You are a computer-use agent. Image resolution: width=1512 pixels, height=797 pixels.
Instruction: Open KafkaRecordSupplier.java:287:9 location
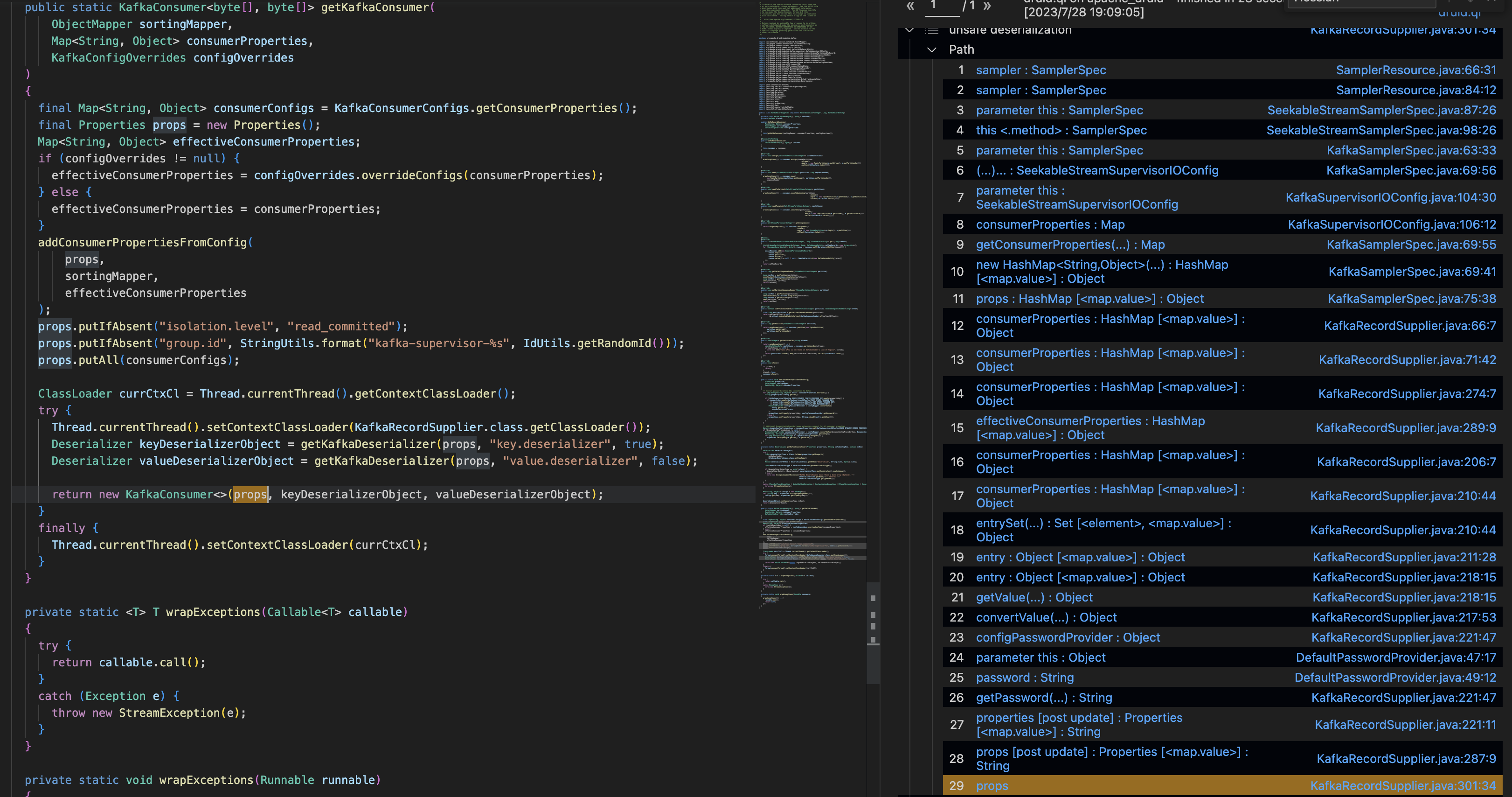[x=1406, y=758]
